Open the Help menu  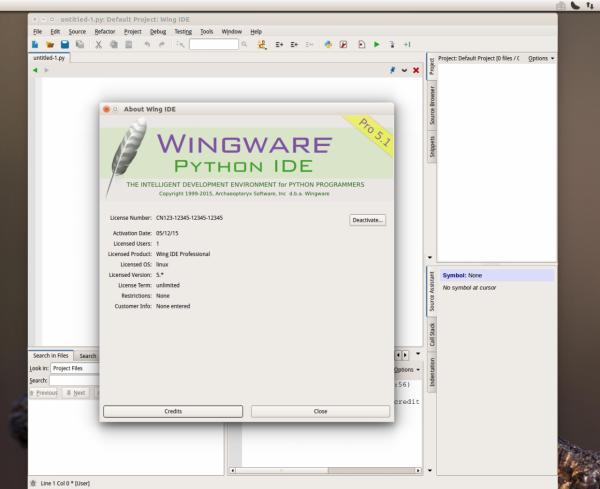pyautogui.click(x=256, y=32)
